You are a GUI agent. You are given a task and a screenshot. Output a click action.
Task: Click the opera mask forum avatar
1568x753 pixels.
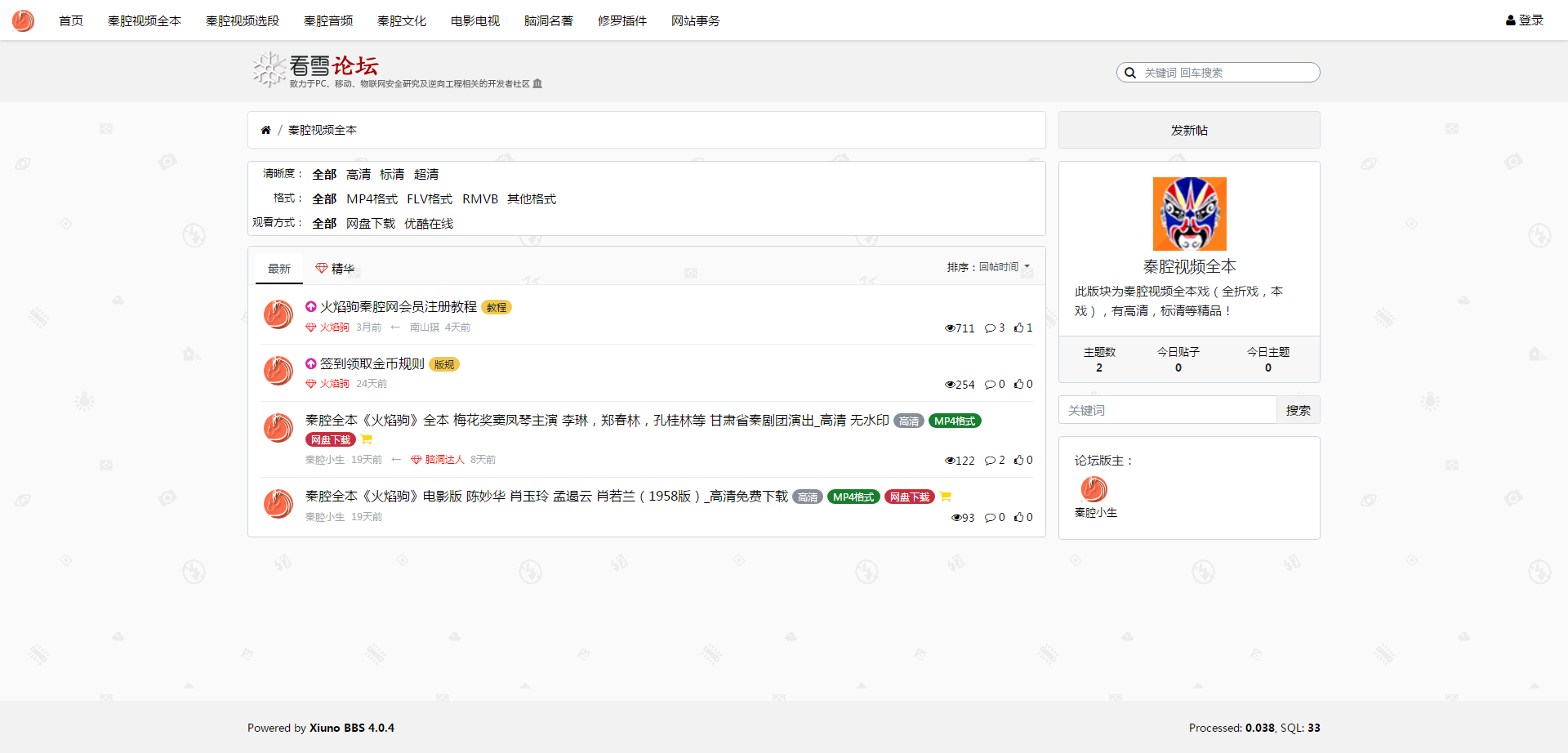coord(1189,214)
